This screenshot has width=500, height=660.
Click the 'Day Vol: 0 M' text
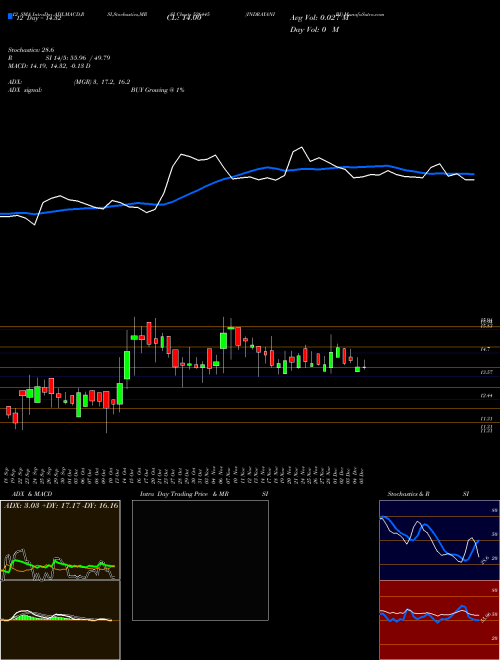tap(314, 30)
